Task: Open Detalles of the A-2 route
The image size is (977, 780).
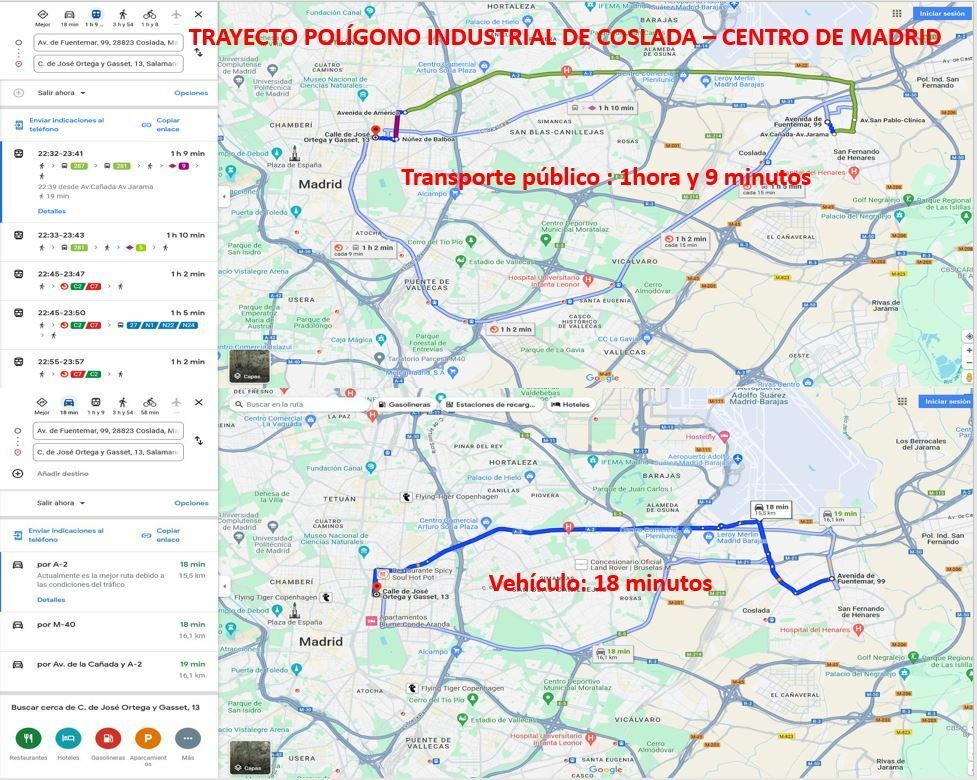Action: pos(51,600)
